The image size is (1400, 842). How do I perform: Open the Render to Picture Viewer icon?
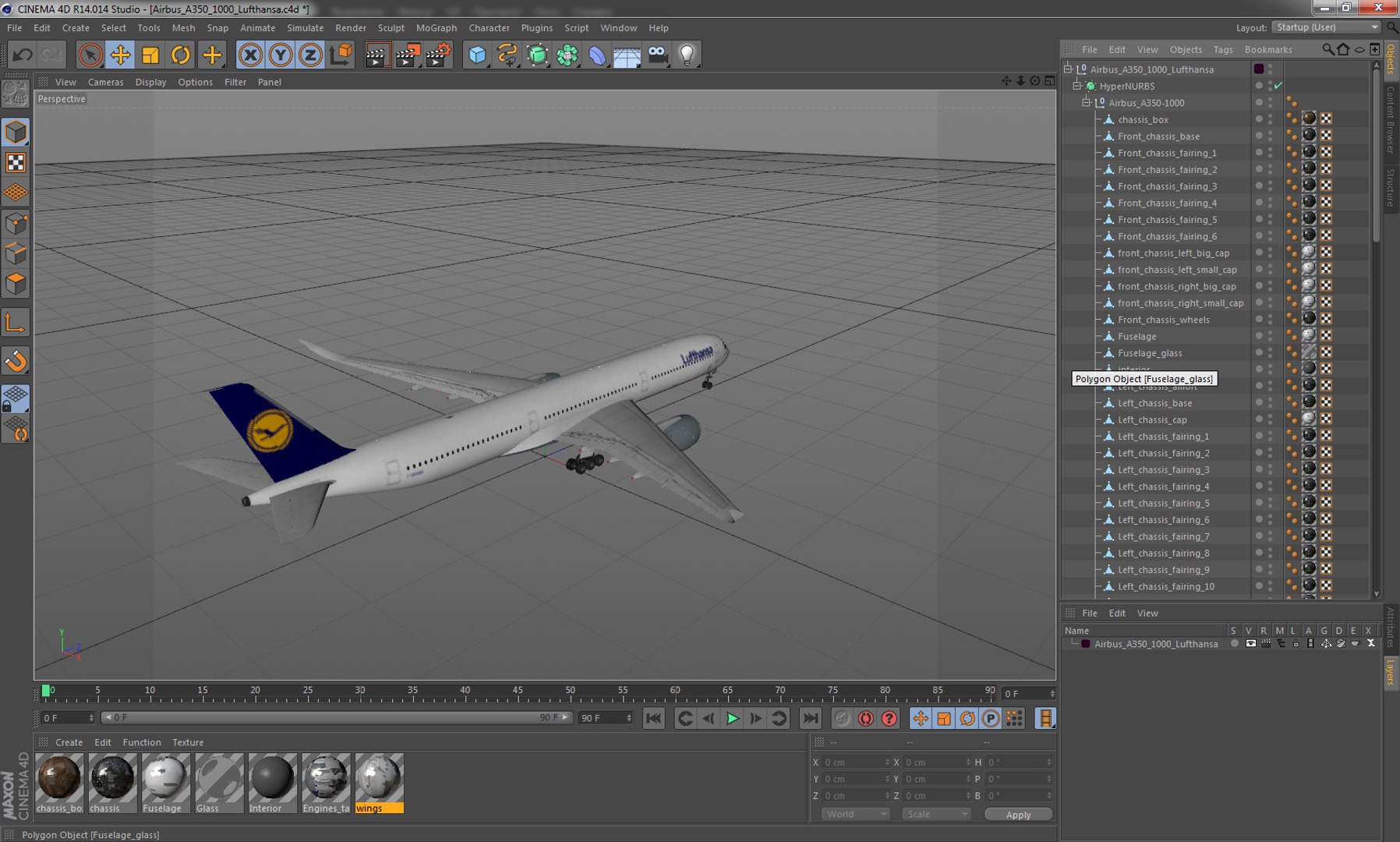tap(407, 55)
